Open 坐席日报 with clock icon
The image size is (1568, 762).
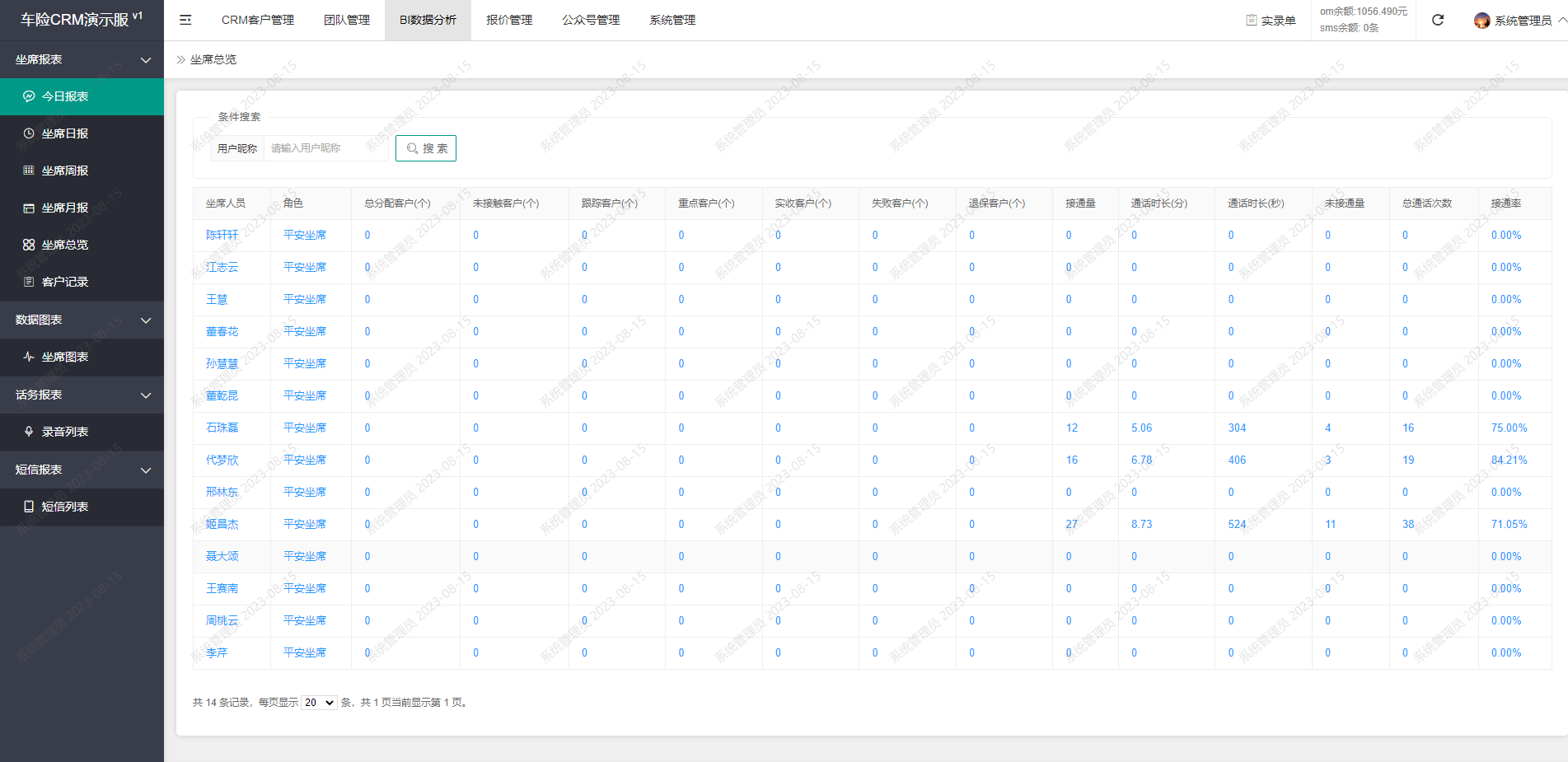click(64, 133)
